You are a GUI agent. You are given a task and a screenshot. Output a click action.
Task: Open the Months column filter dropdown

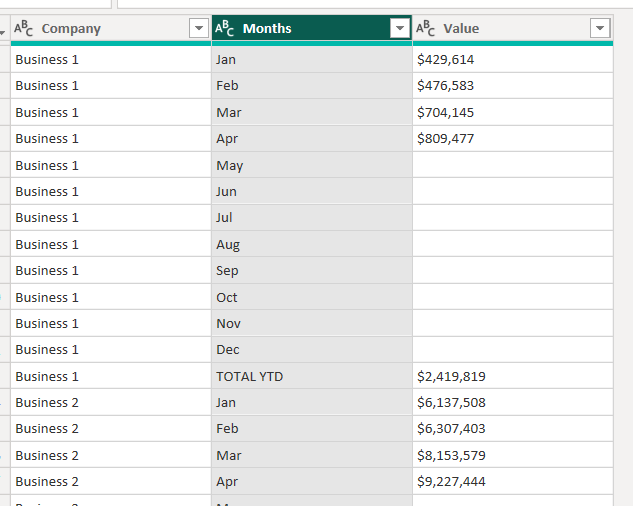click(x=400, y=28)
